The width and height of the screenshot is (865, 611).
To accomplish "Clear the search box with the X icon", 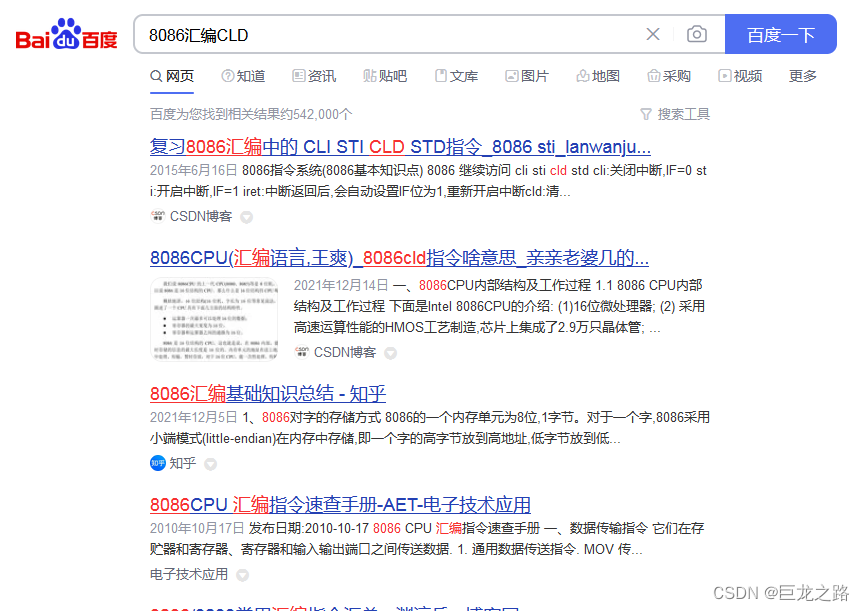I will [x=653, y=34].
